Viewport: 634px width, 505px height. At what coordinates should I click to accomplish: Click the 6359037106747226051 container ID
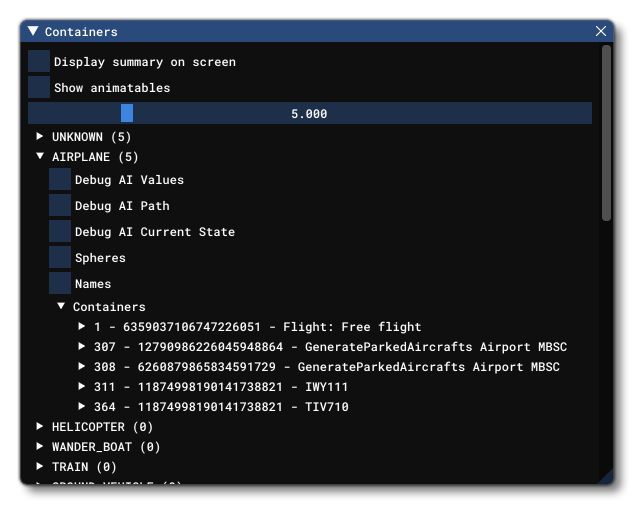tap(192, 326)
